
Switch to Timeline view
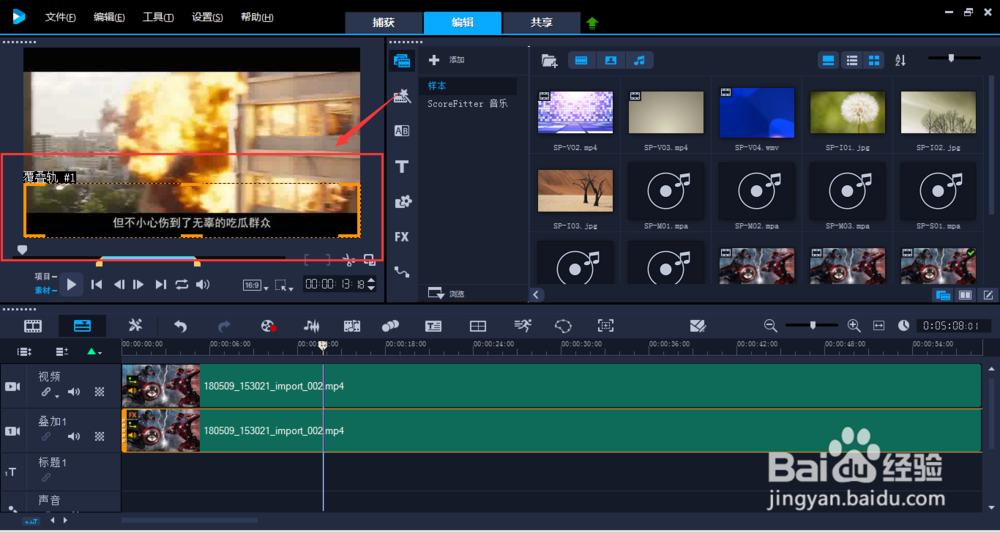click(82, 326)
